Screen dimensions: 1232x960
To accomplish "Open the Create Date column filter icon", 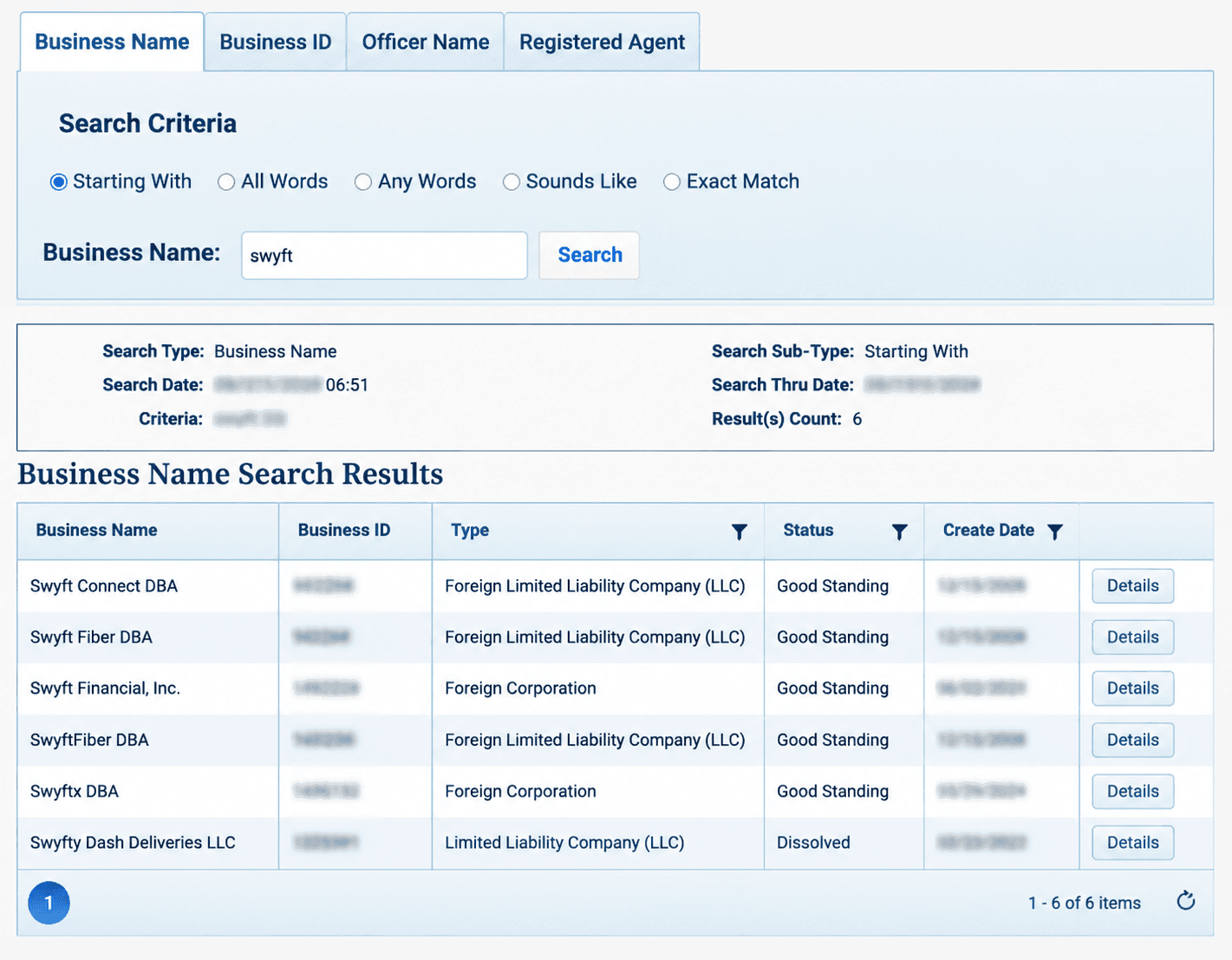I will coord(1054,532).
